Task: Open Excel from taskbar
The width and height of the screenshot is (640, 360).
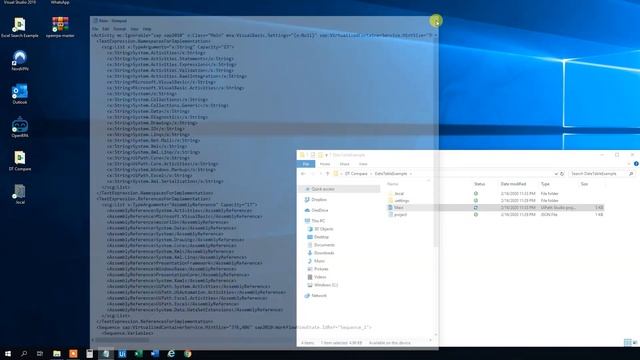Action: pyautogui.click(x=138, y=353)
